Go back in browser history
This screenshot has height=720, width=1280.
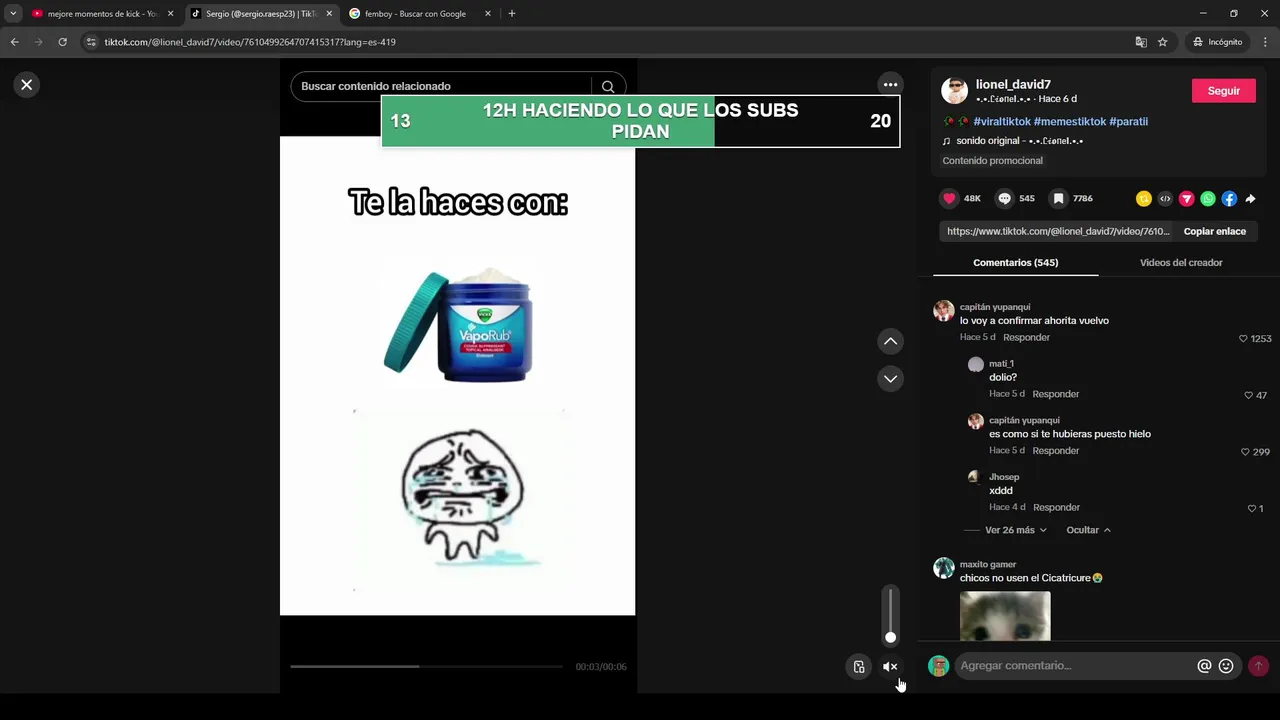pos(14,42)
